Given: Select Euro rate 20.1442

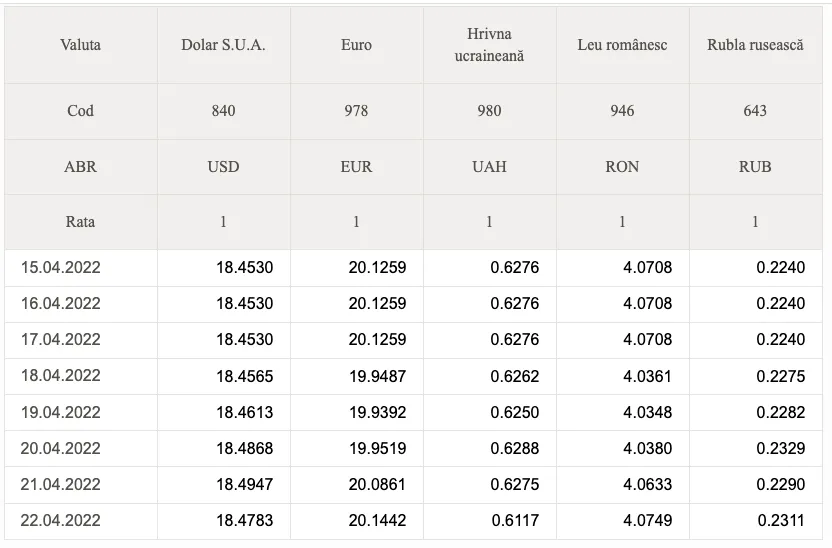Looking at the screenshot, I should (377, 520).
